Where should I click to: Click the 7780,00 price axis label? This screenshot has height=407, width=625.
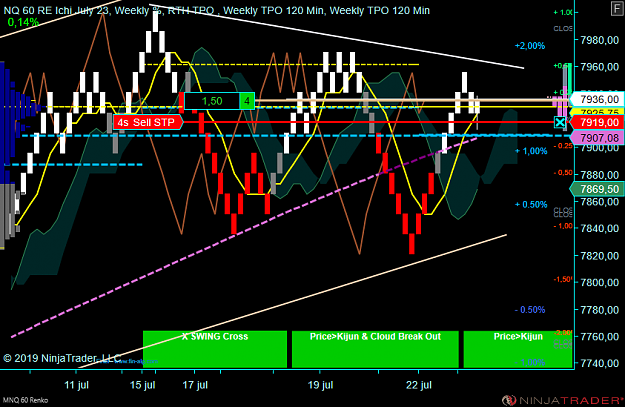(x=599, y=310)
